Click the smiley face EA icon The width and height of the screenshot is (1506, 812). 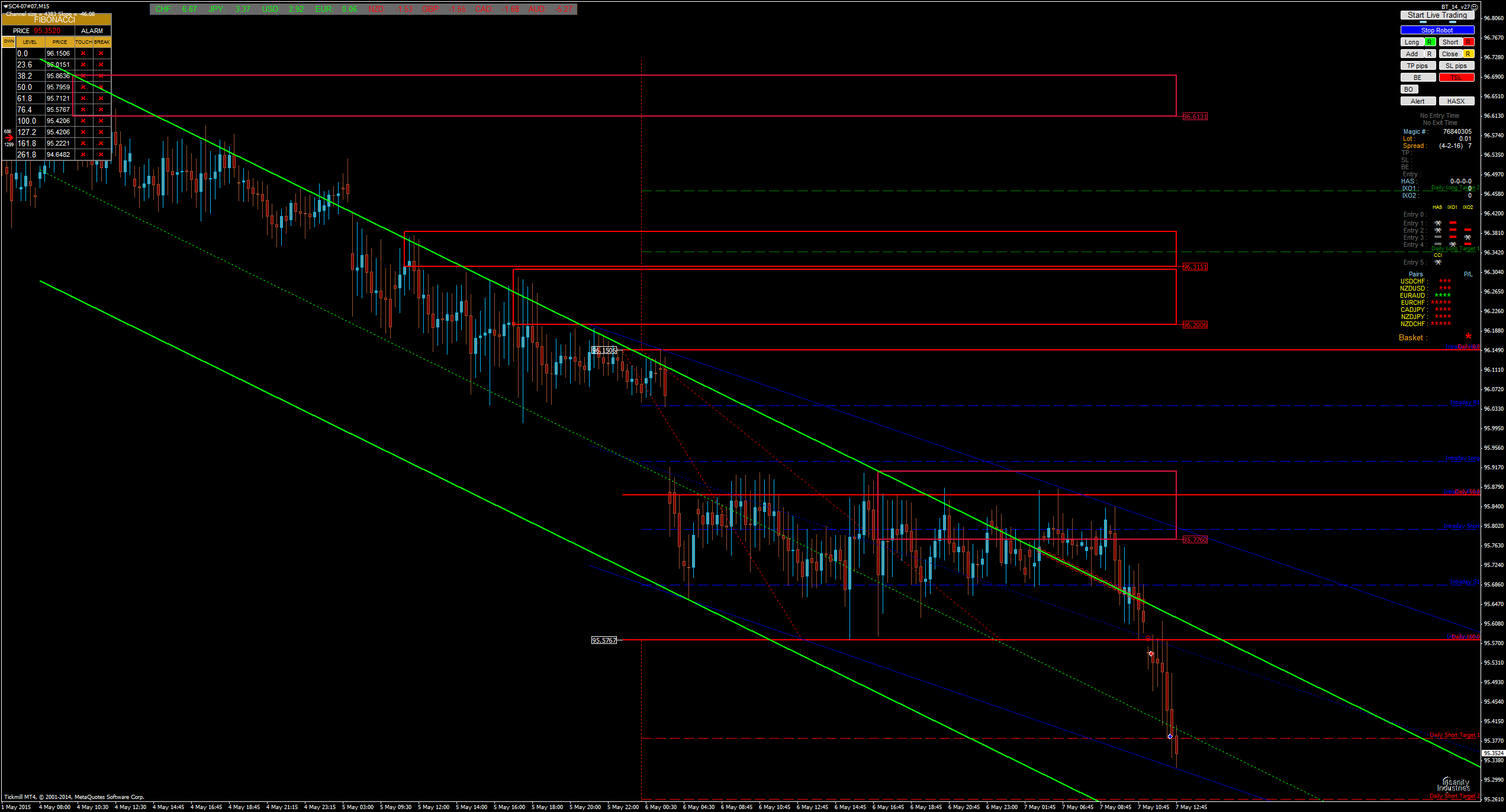pos(1474,7)
